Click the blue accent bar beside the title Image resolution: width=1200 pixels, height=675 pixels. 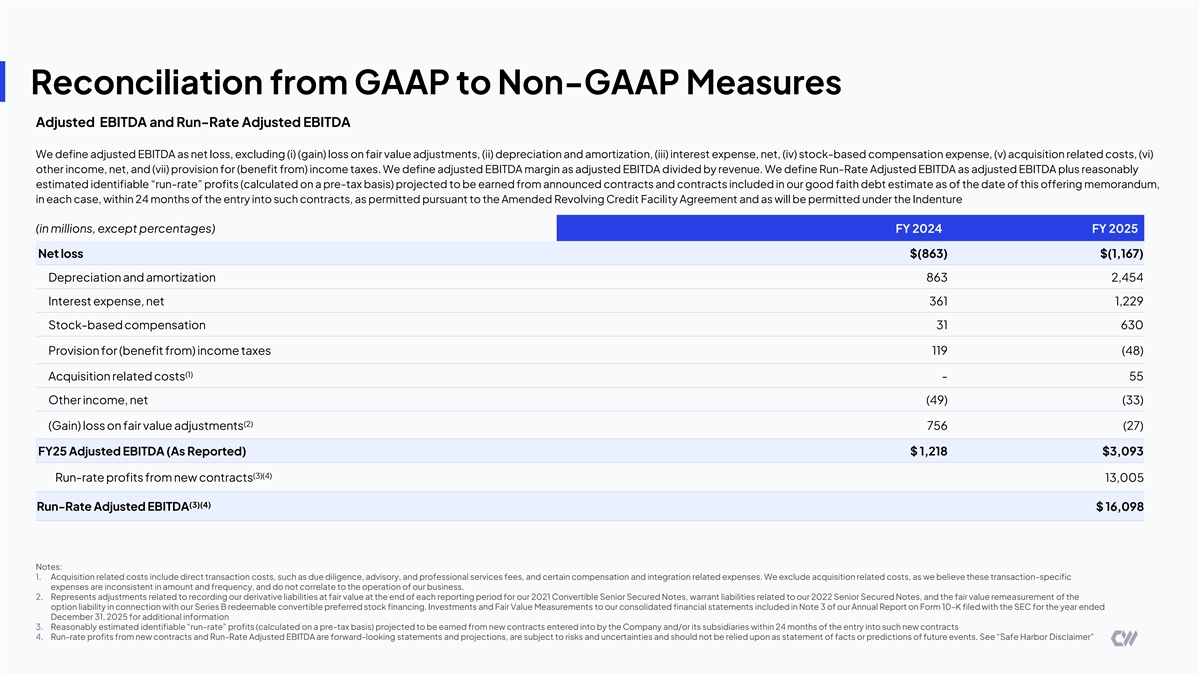pos(4,82)
